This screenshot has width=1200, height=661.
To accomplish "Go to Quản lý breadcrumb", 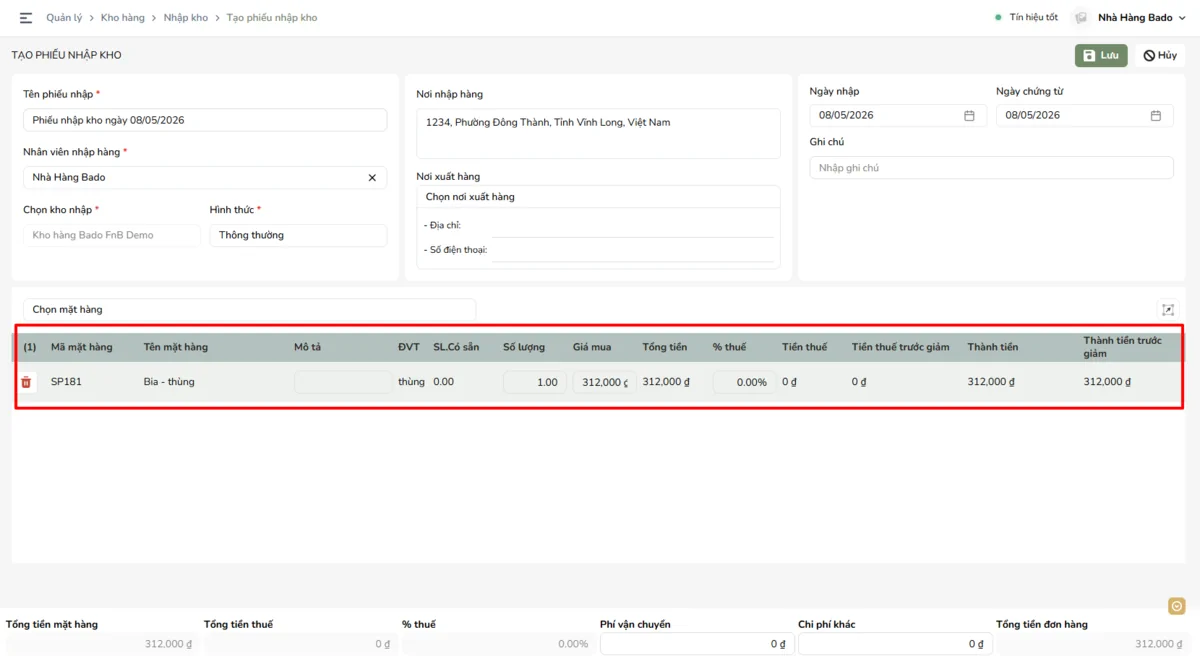I will (x=64, y=18).
